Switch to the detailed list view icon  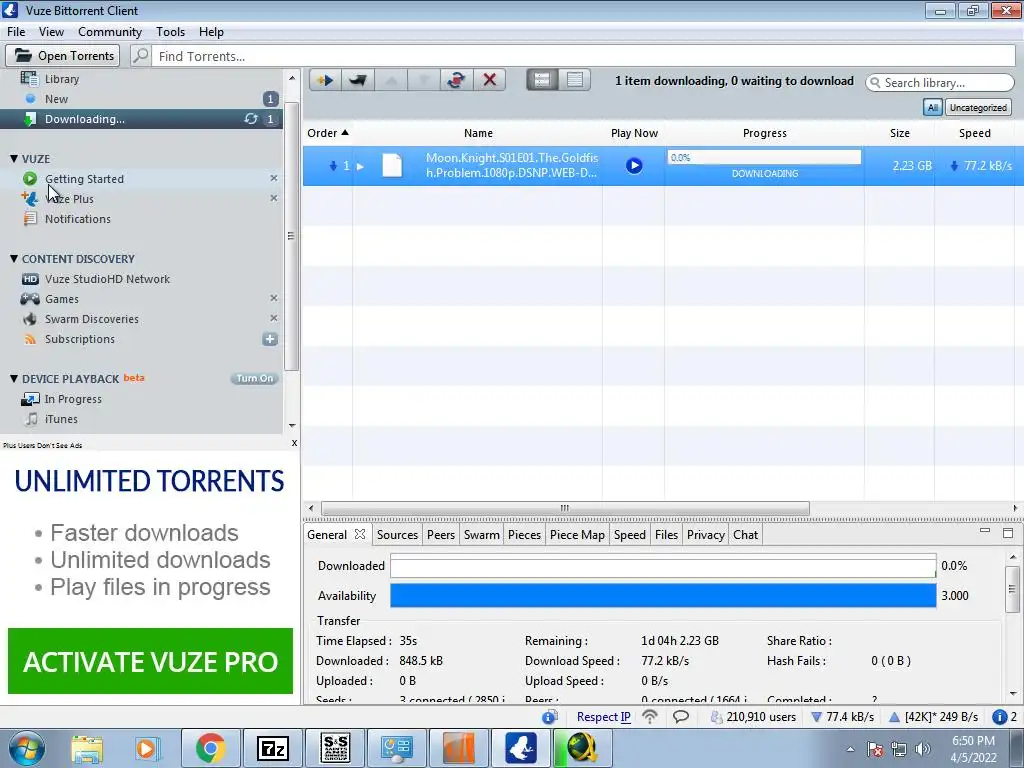click(575, 80)
